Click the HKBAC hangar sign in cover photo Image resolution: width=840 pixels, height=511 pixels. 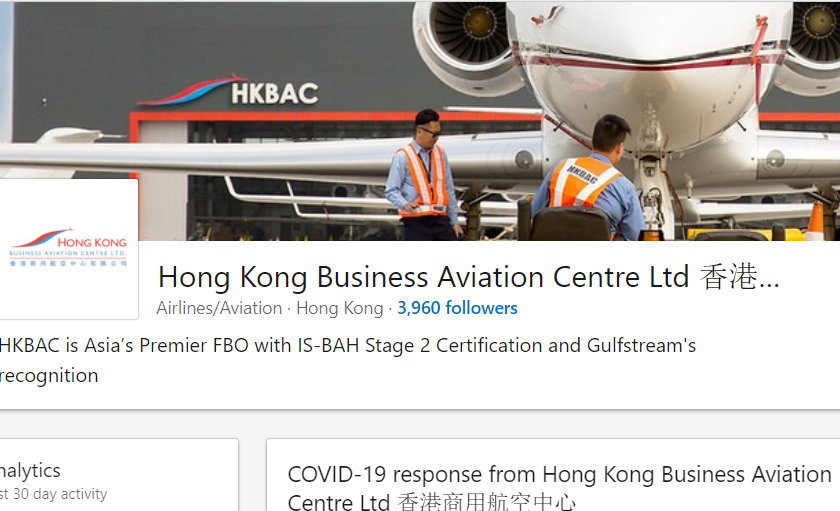(x=274, y=94)
